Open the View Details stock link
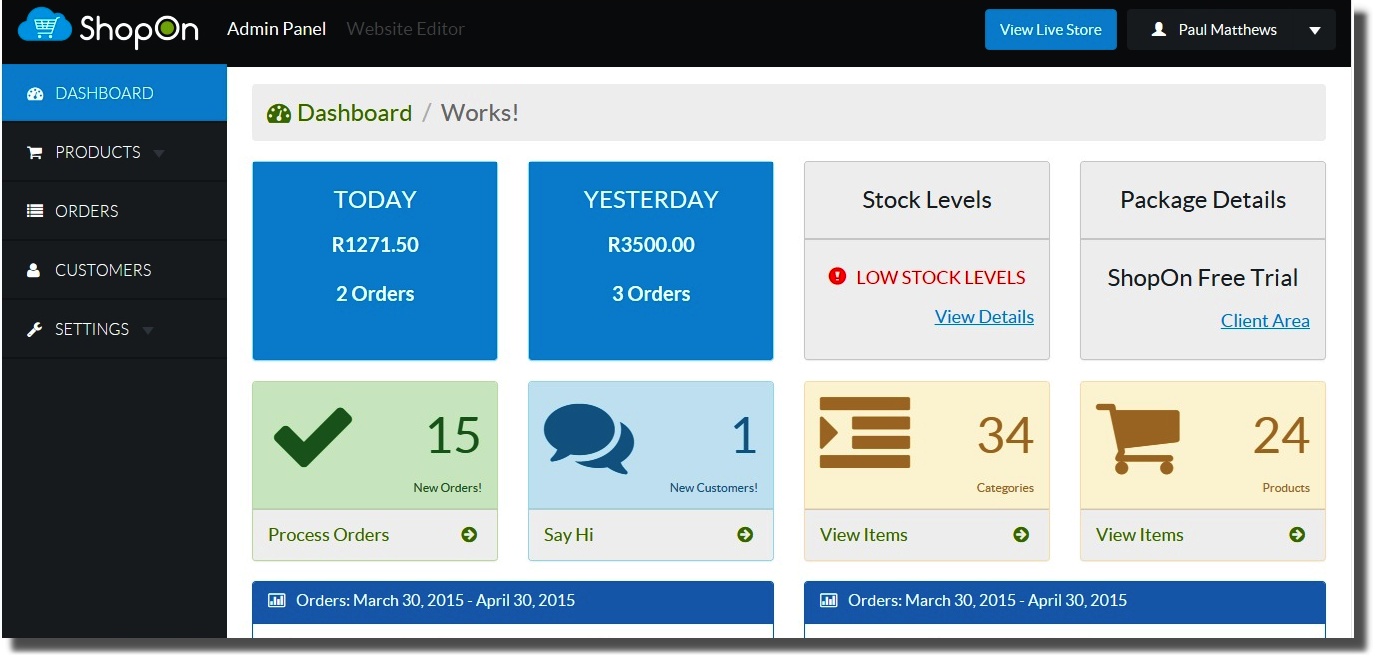1386x662 pixels. click(984, 317)
